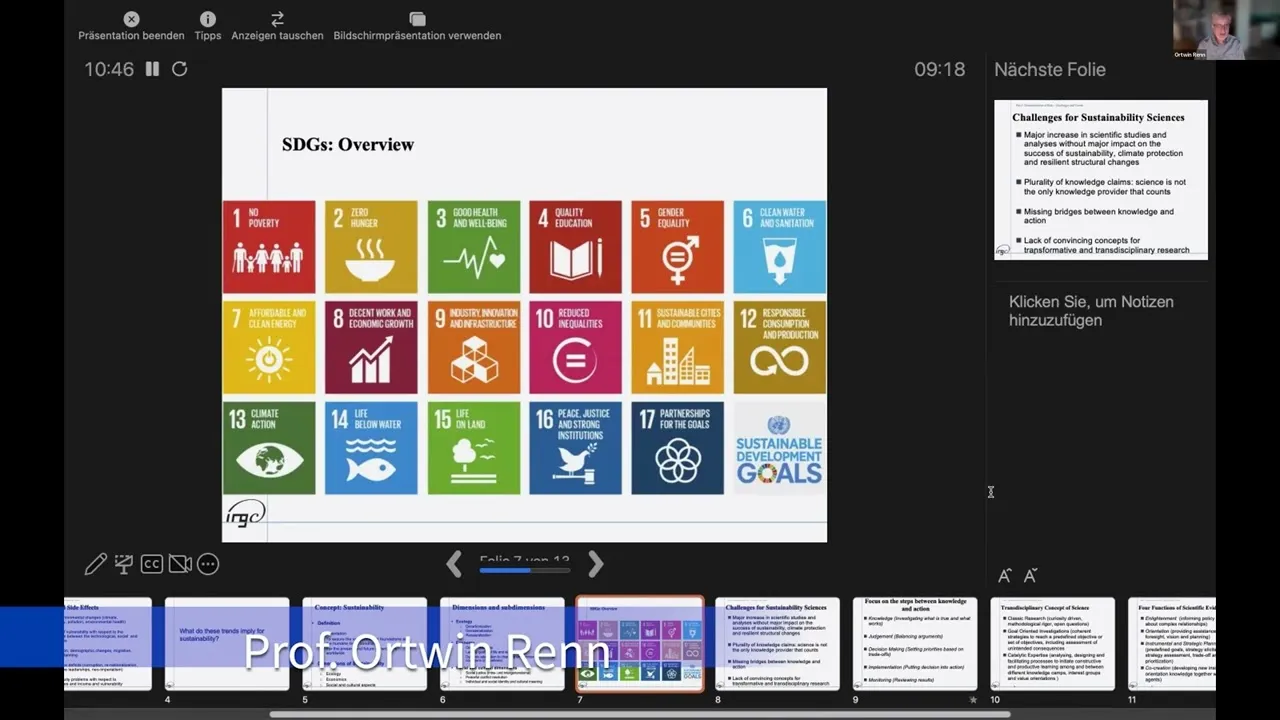Click SDG 17 Partnerships tile

(x=678, y=448)
